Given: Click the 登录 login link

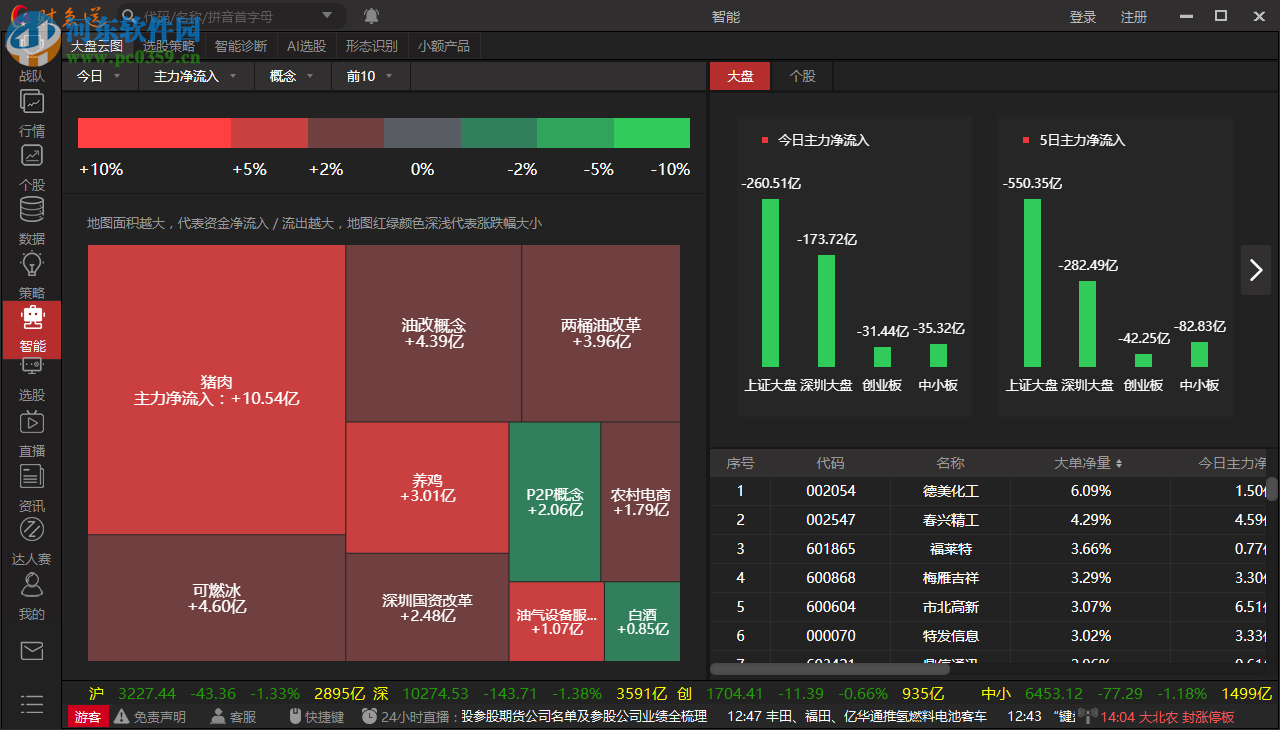Looking at the screenshot, I should pyautogui.click(x=1083, y=16).
